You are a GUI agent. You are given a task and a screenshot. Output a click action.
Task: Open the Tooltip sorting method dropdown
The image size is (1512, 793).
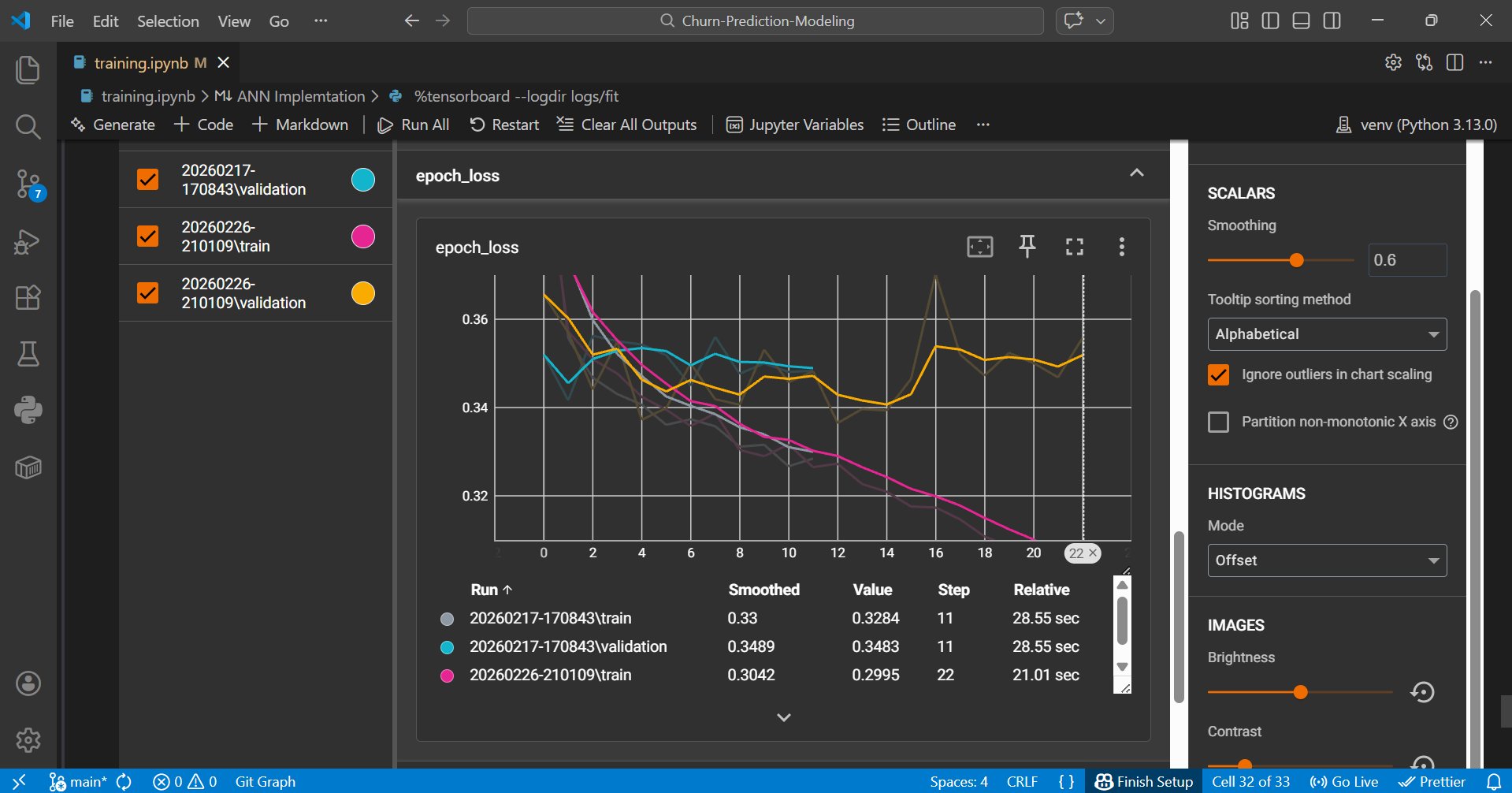(1327, 334)
